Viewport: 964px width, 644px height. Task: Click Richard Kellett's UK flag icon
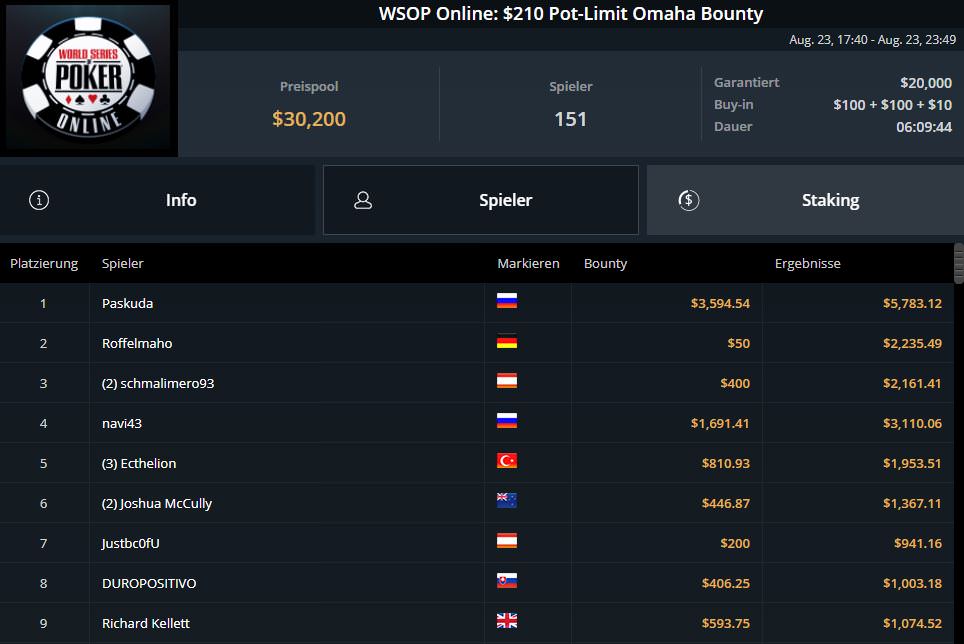(x=507, y=622)
